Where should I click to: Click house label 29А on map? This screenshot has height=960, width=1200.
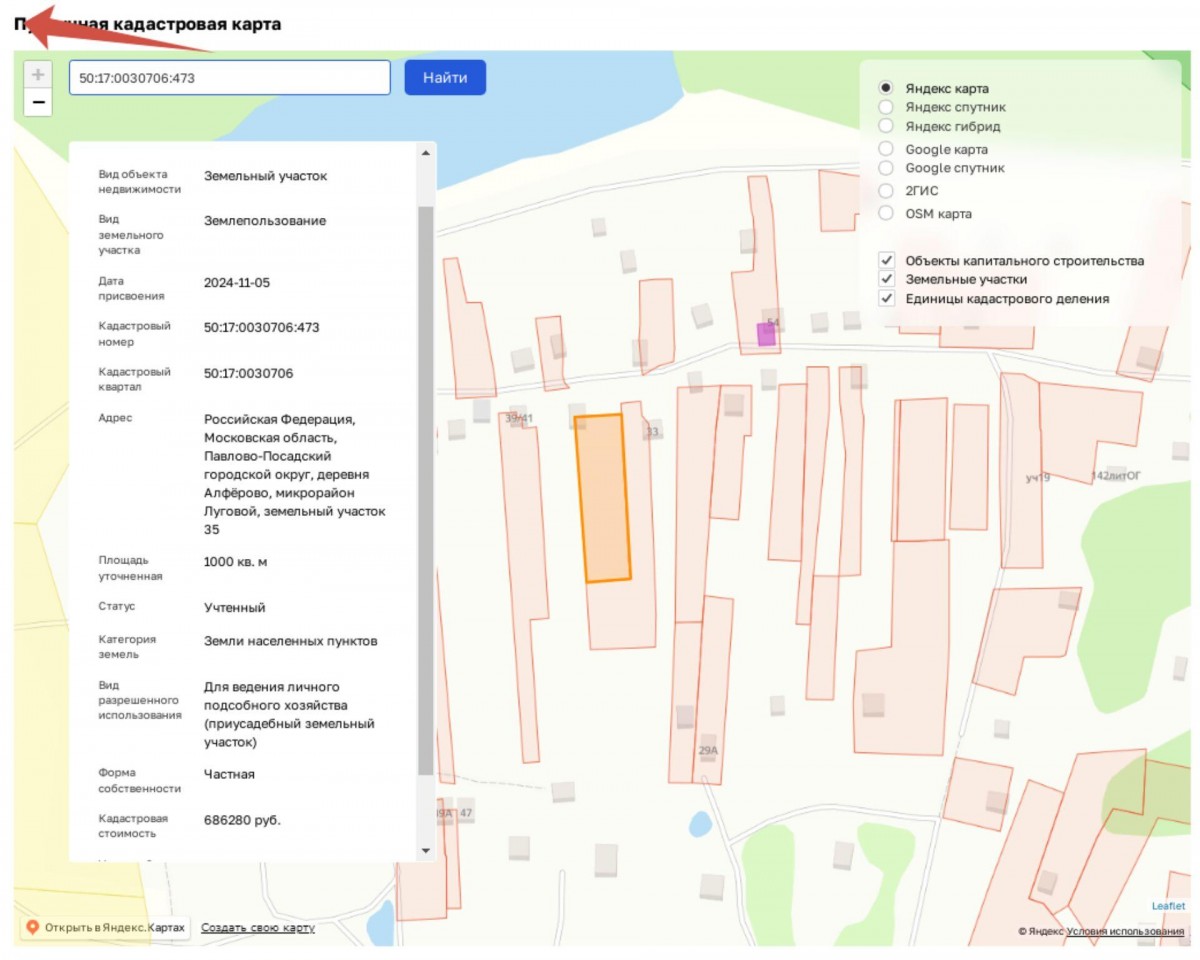click(708, 750)
